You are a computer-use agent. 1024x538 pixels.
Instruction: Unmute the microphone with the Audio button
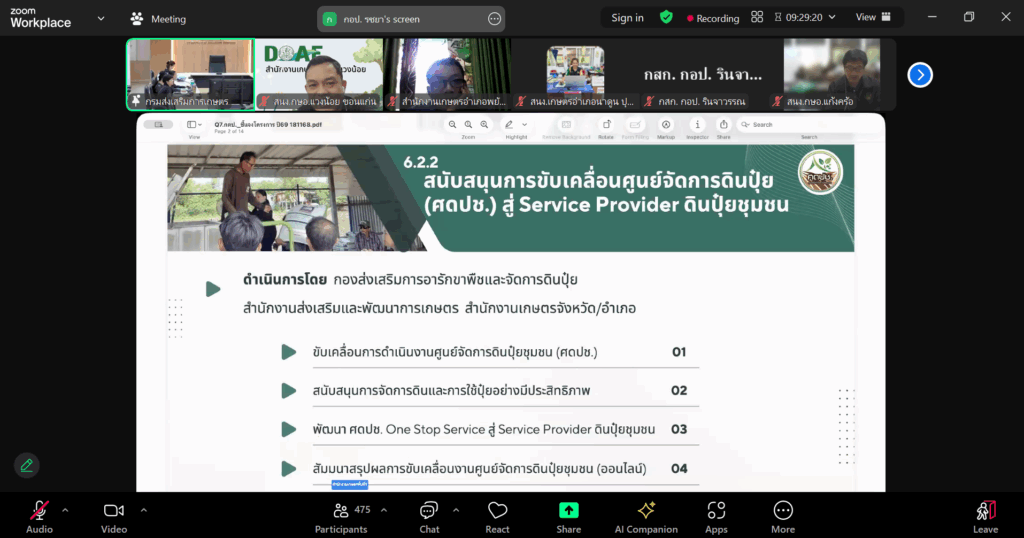[39, 516]
